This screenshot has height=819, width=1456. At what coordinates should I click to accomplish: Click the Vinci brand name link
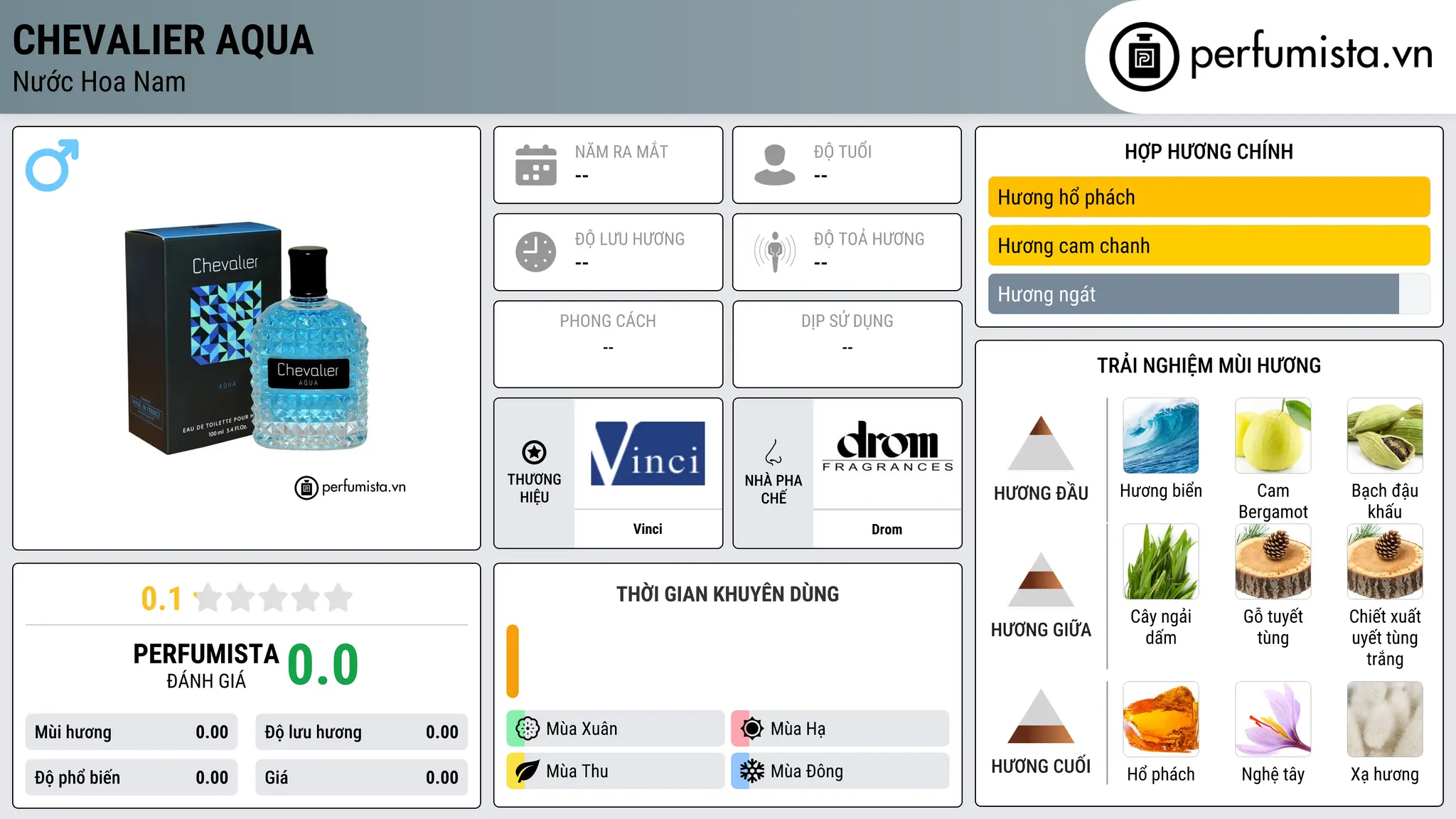(x=648, y=529)
